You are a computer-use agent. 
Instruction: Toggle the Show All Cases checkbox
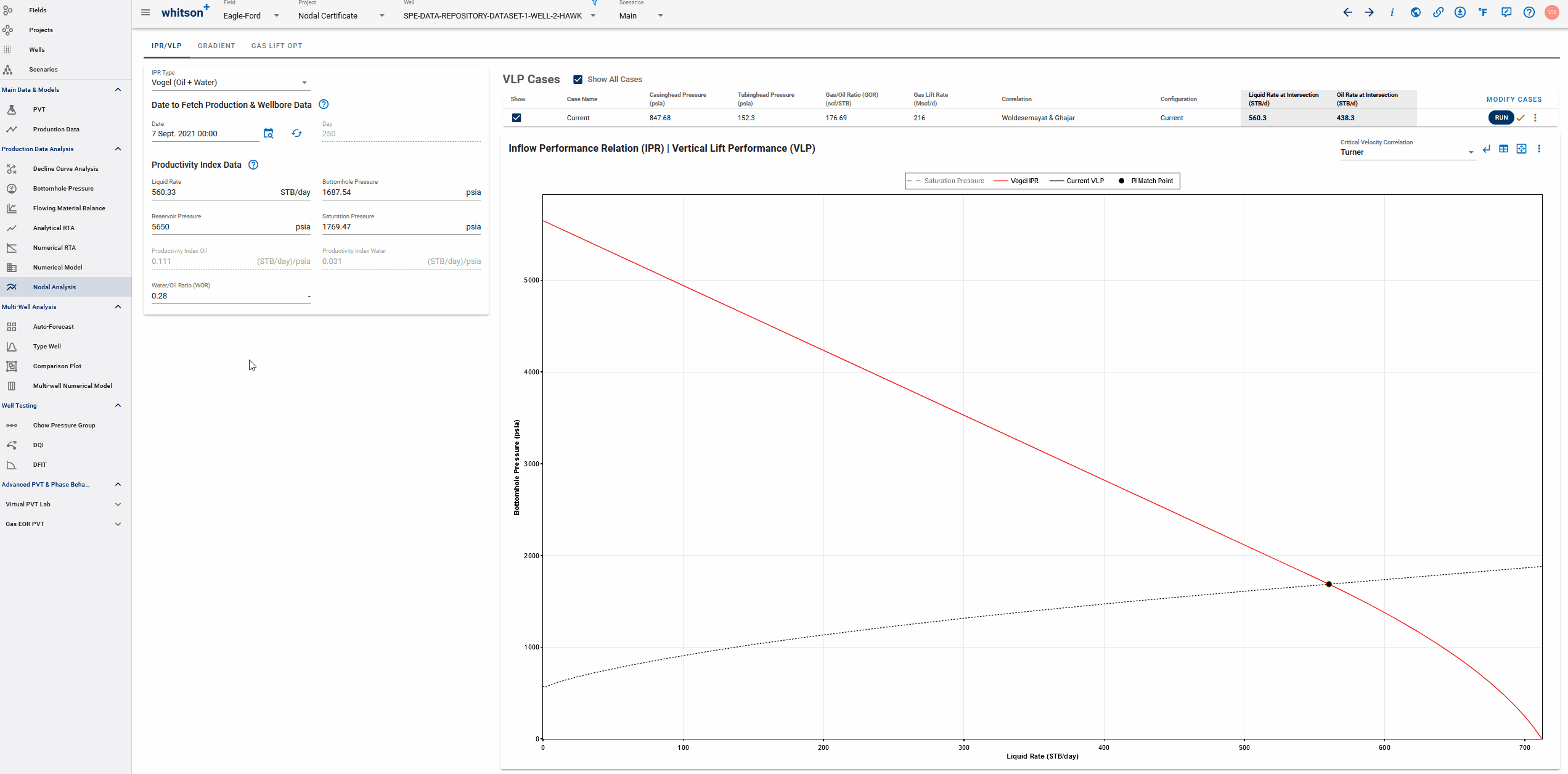click(x=577, y=79)
